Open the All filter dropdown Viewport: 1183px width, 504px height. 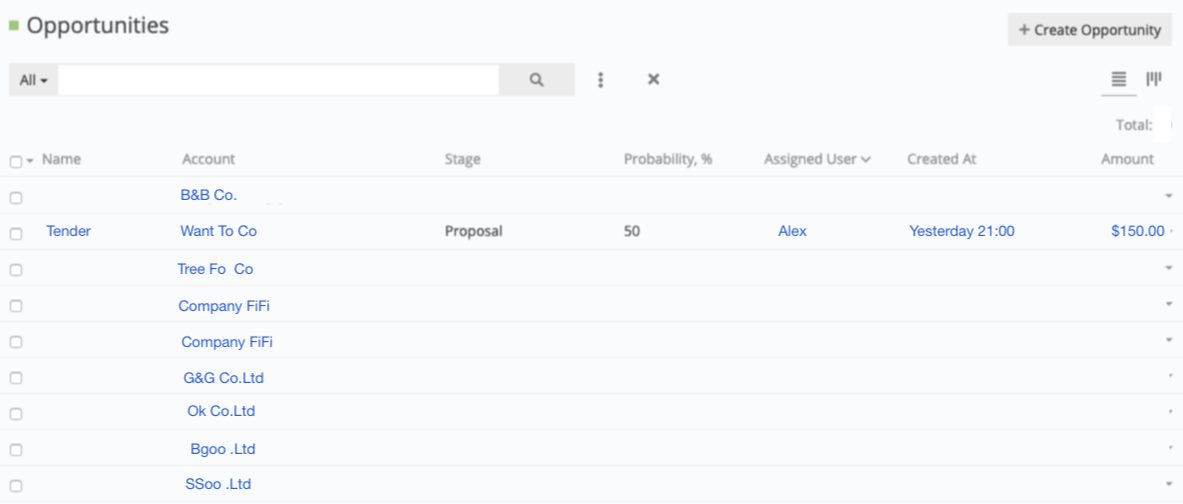coord(34,80)
